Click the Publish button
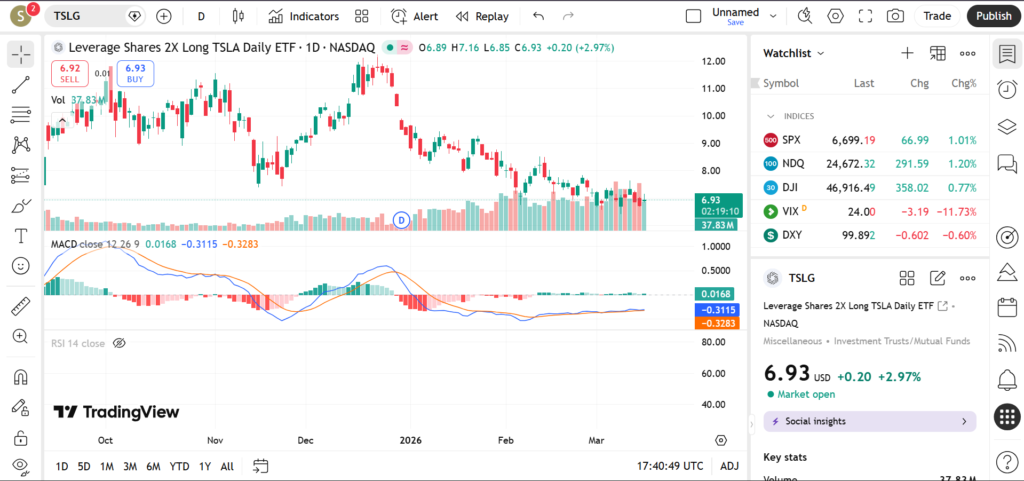The height and width of the screenshot is (481, 1024). click(x=992, y=16)
